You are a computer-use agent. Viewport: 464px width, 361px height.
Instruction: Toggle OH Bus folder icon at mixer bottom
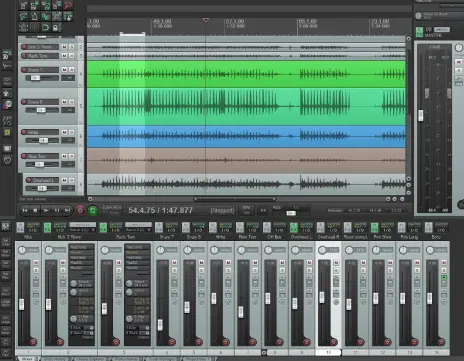(264, 352)
